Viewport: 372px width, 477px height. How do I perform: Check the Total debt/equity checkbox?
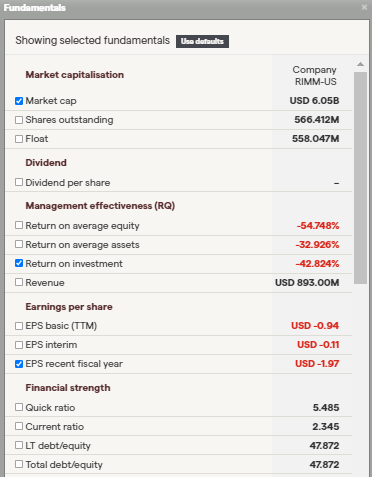pyautogui.click(x=19, y=464)
